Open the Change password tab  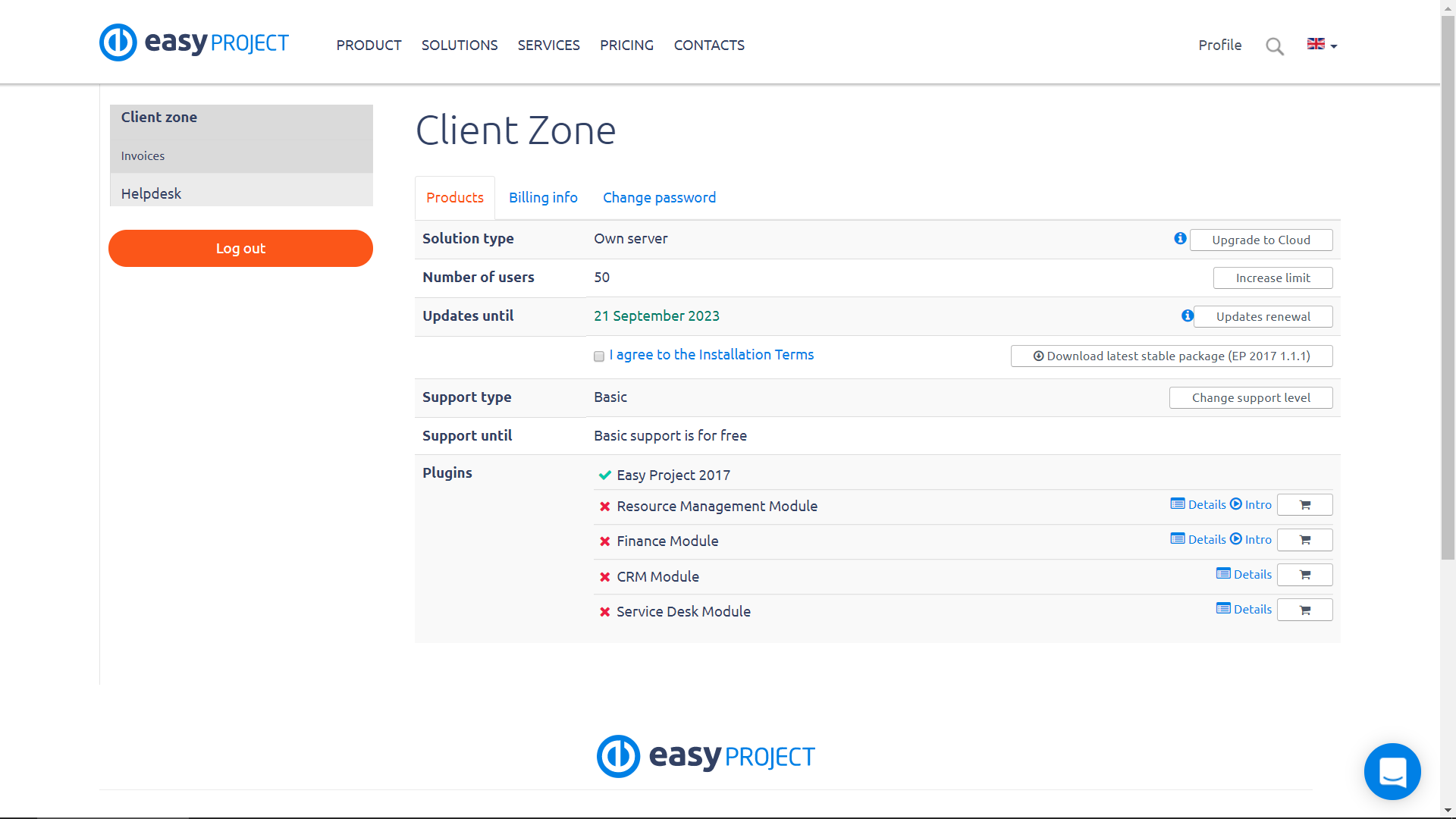pyautogui.click(x=659, y=198)
